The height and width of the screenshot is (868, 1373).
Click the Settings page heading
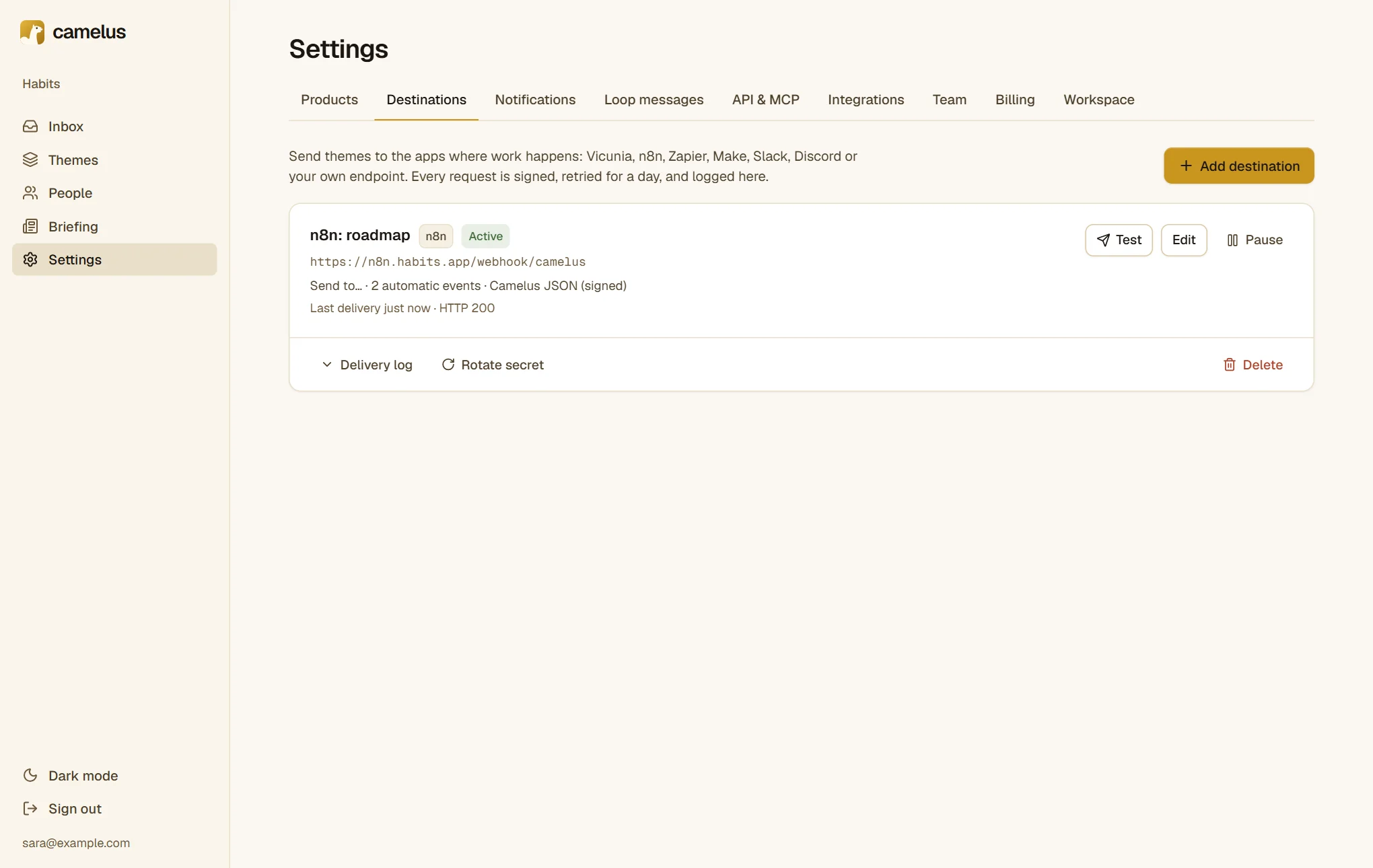[339, 49]
